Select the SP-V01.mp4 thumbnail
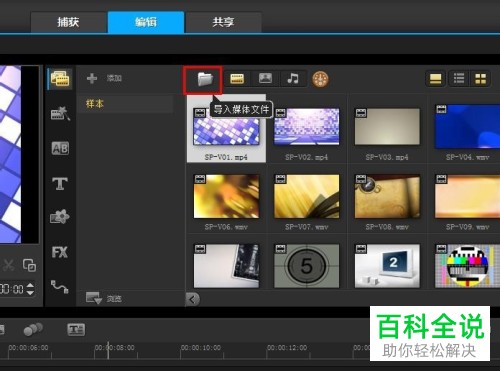500x371 pixels. pos(226,126)
